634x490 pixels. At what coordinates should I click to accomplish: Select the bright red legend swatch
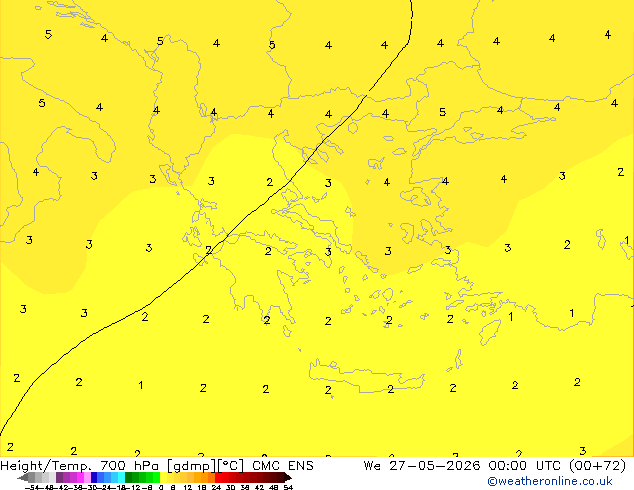click(x=218, y=477)
